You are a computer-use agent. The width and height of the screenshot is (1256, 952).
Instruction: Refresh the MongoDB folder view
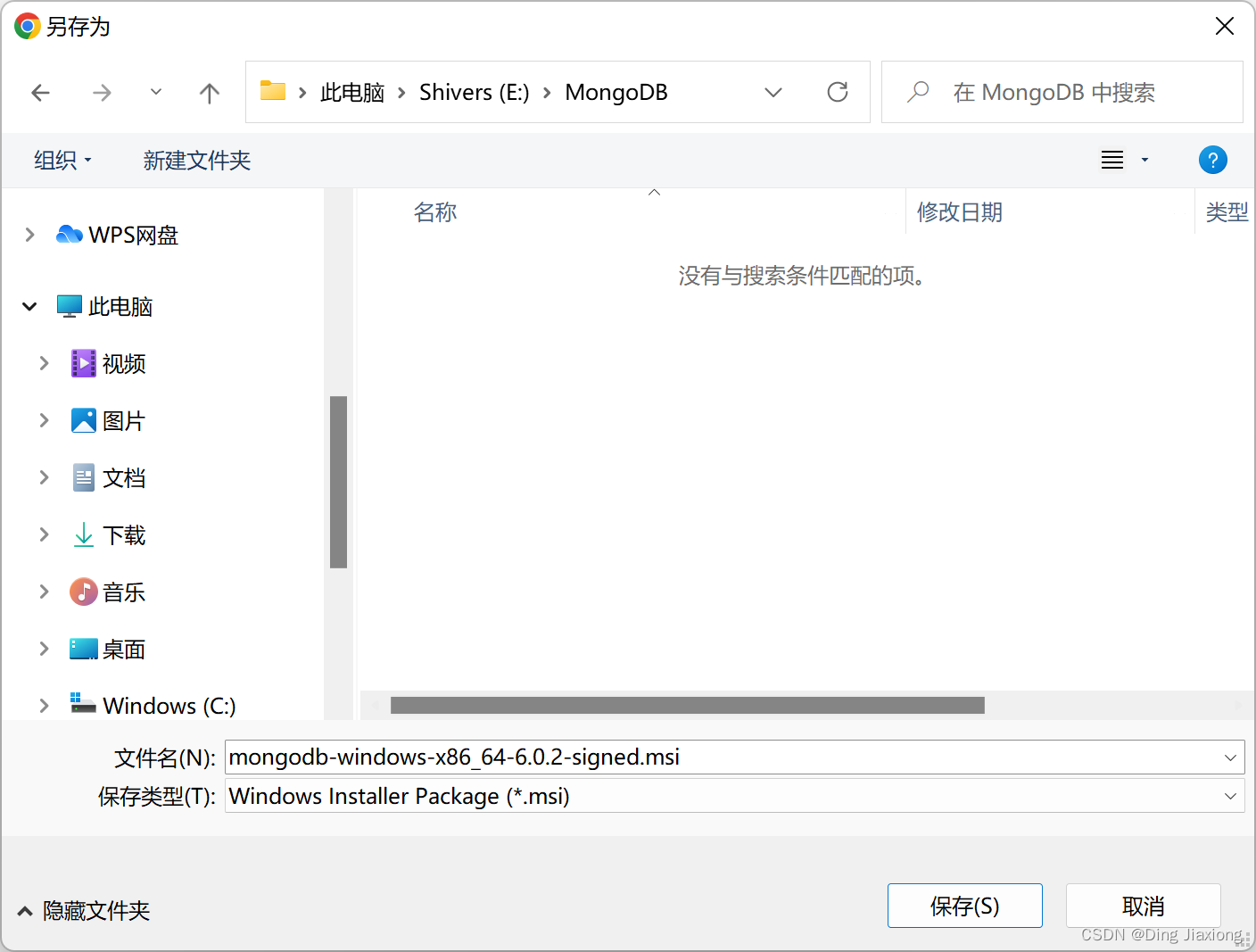(838, 92)
